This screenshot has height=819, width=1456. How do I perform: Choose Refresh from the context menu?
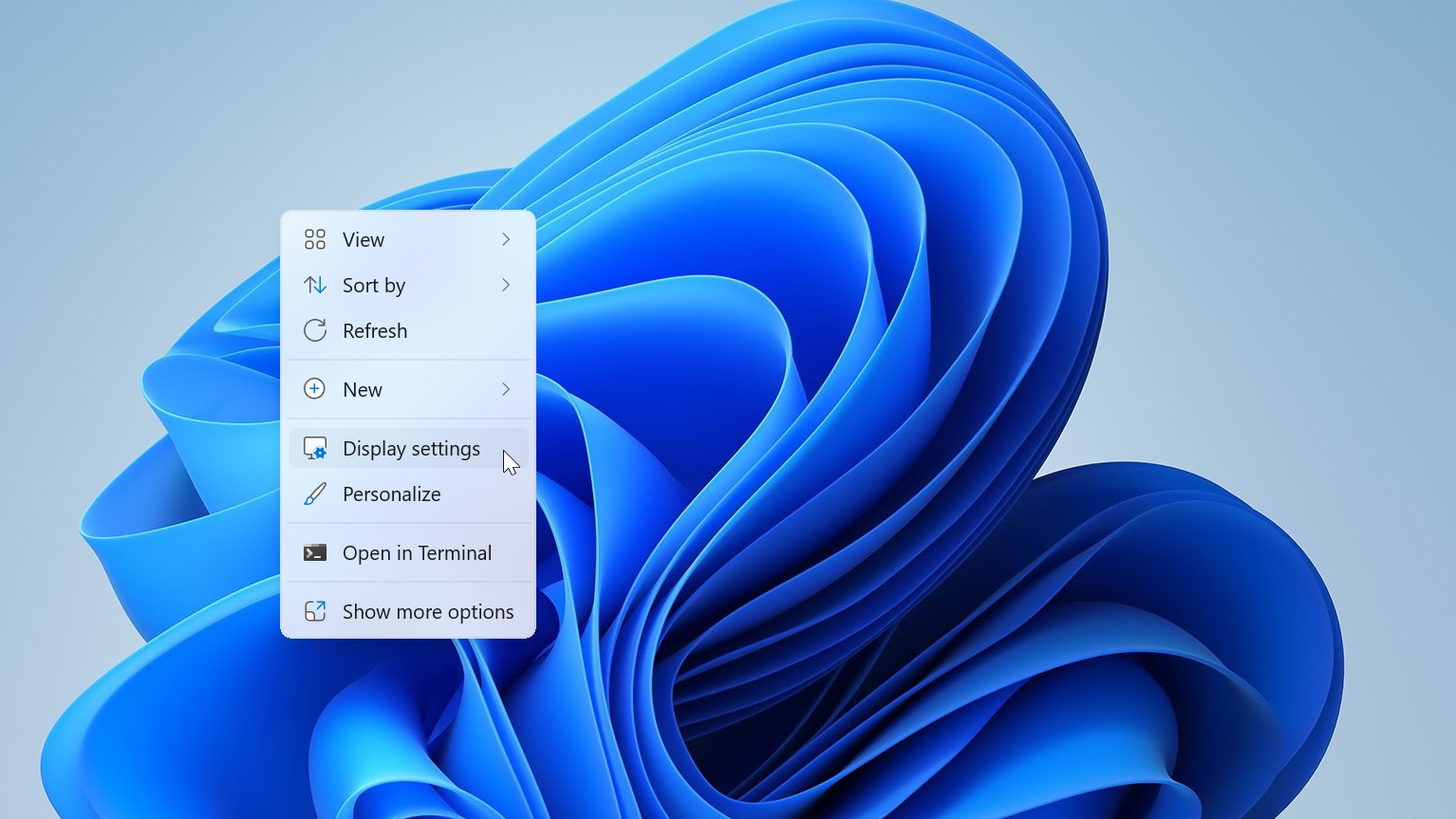[x=375, y=331]
